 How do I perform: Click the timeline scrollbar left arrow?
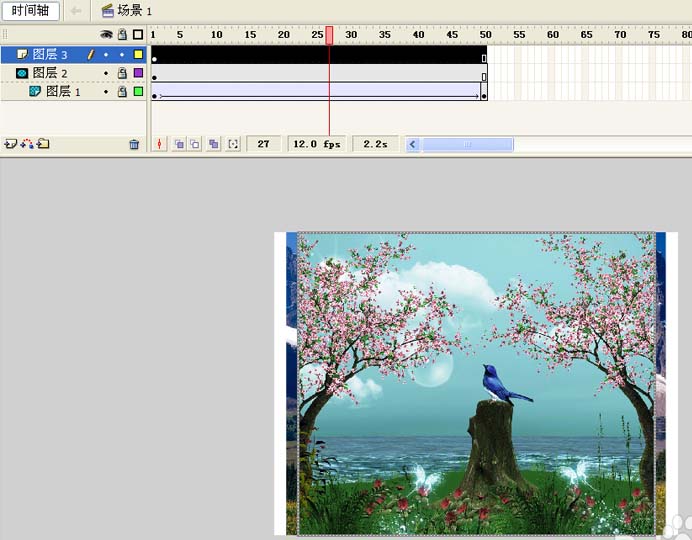tap(413, 144)
